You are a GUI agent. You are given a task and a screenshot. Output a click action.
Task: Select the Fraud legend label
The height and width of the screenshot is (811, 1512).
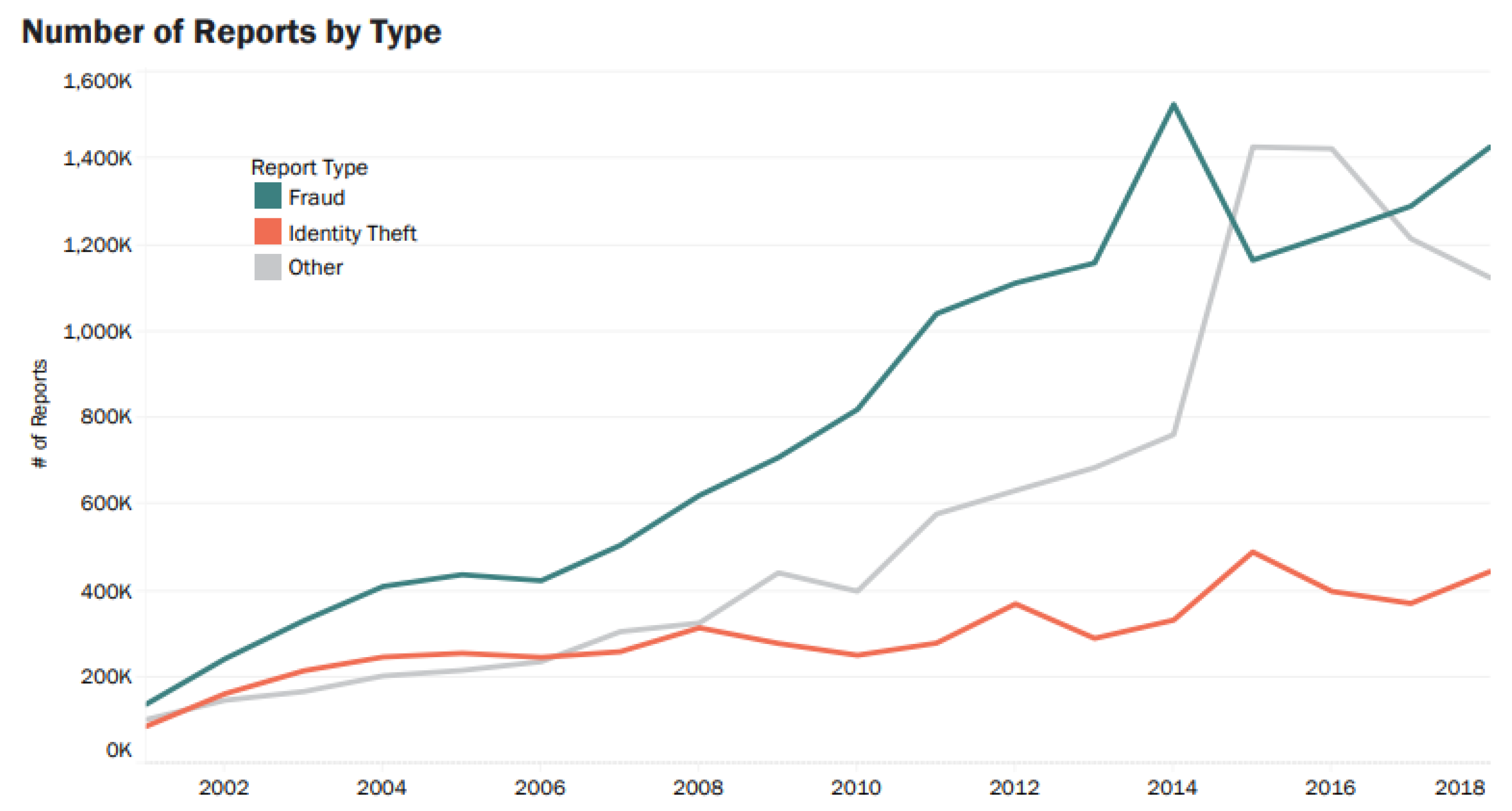point(316,198)
